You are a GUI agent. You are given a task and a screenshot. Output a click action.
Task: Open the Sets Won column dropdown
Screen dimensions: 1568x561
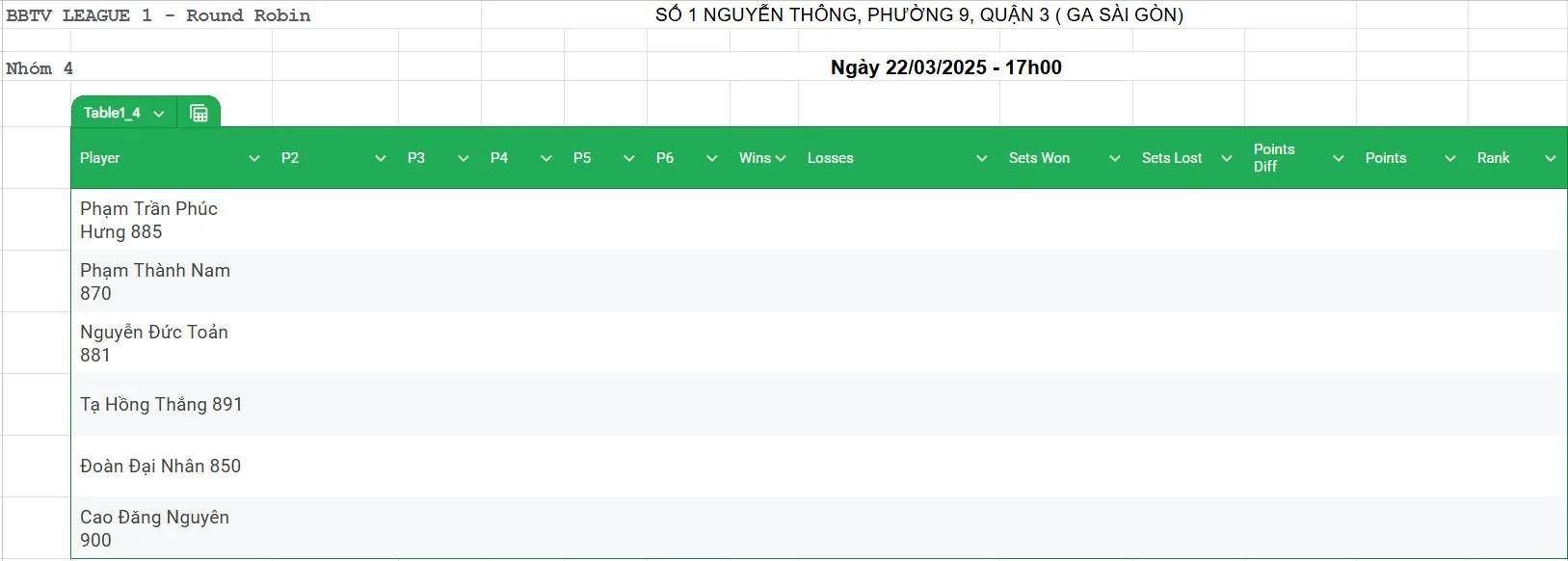pyautogui.click(x=1115, y=158)
